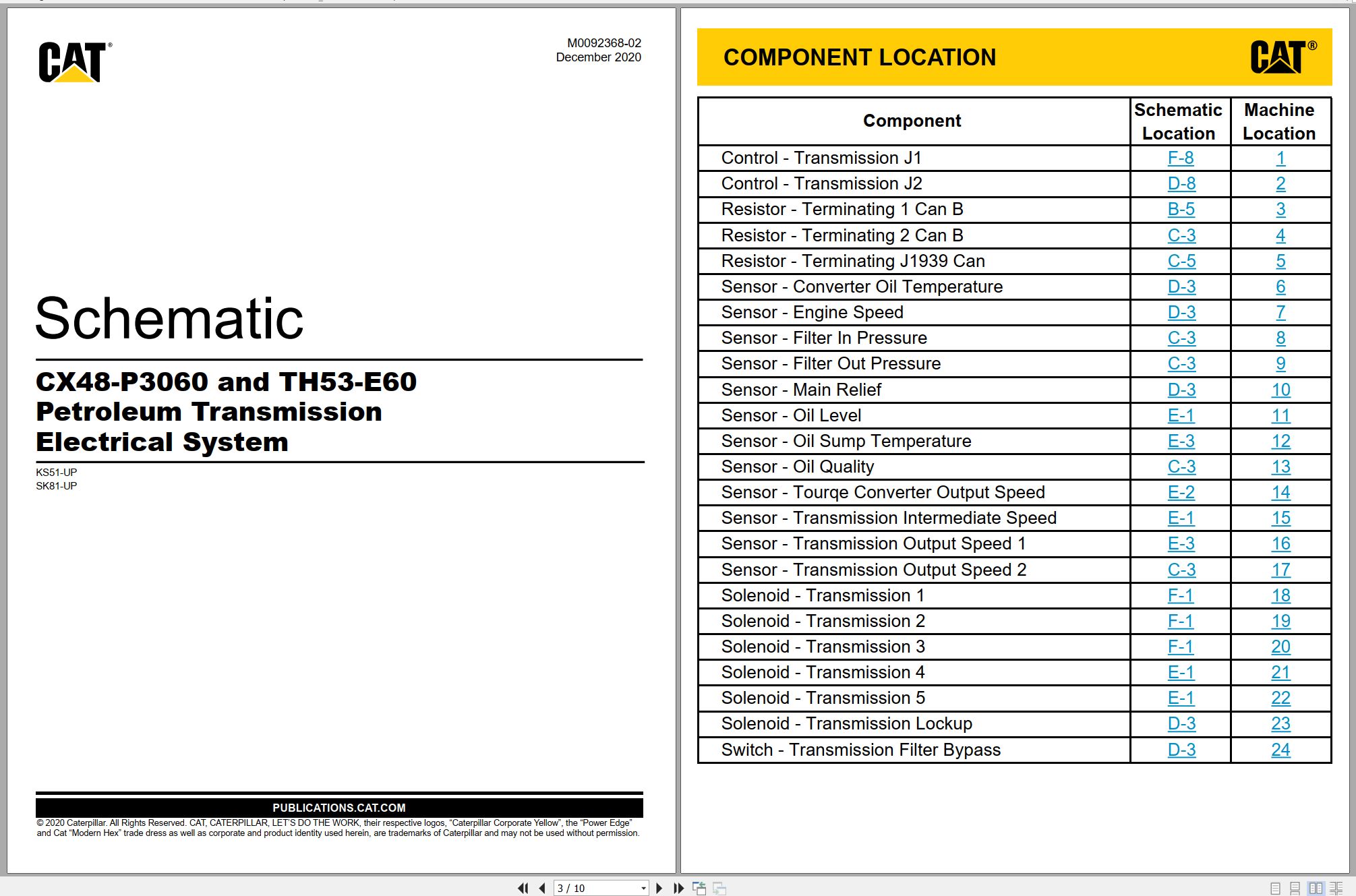Open machine location 13 link
The image size is (1356, 896).
coord(1280,467)
